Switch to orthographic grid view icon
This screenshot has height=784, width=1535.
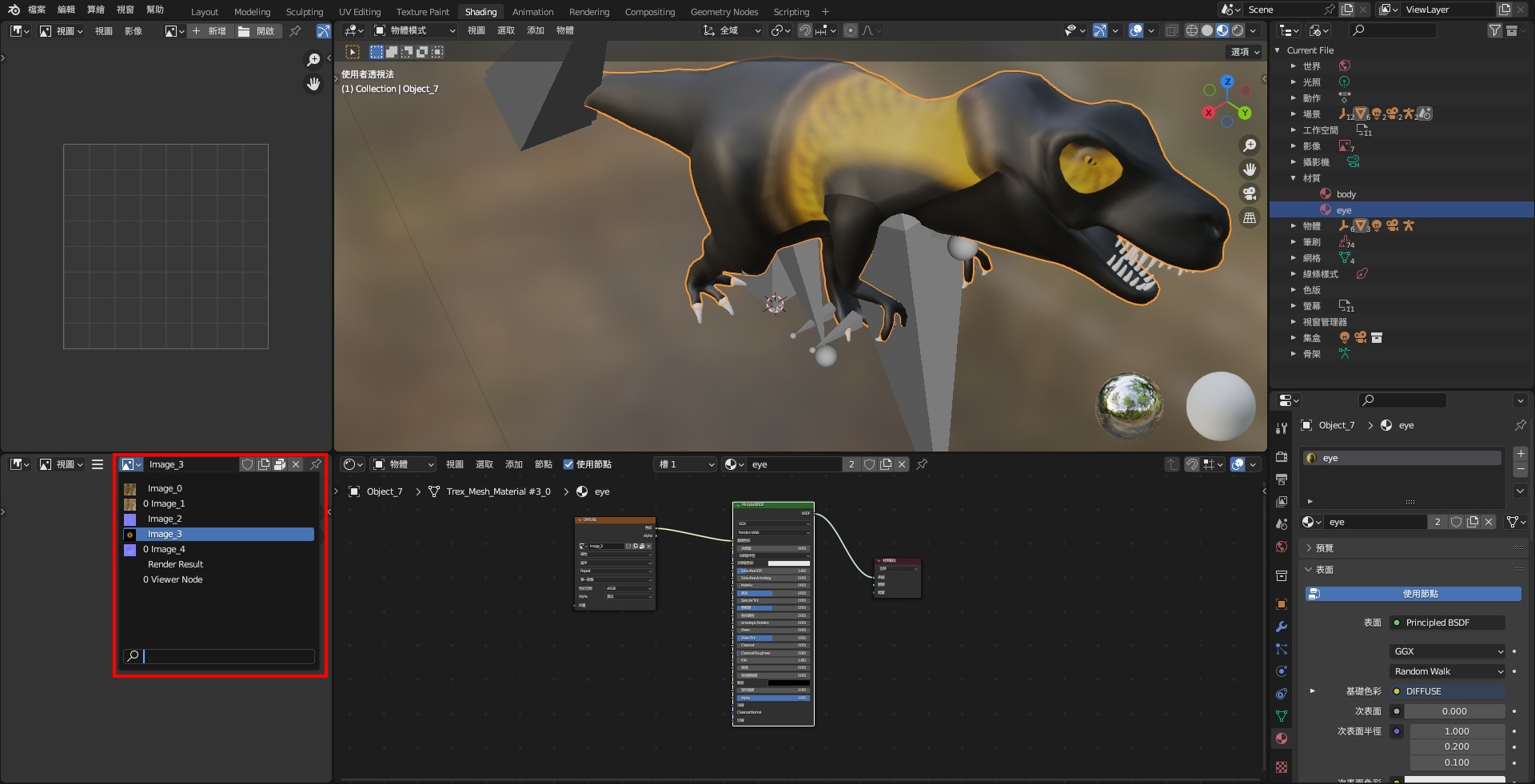tap(1249, 217)
